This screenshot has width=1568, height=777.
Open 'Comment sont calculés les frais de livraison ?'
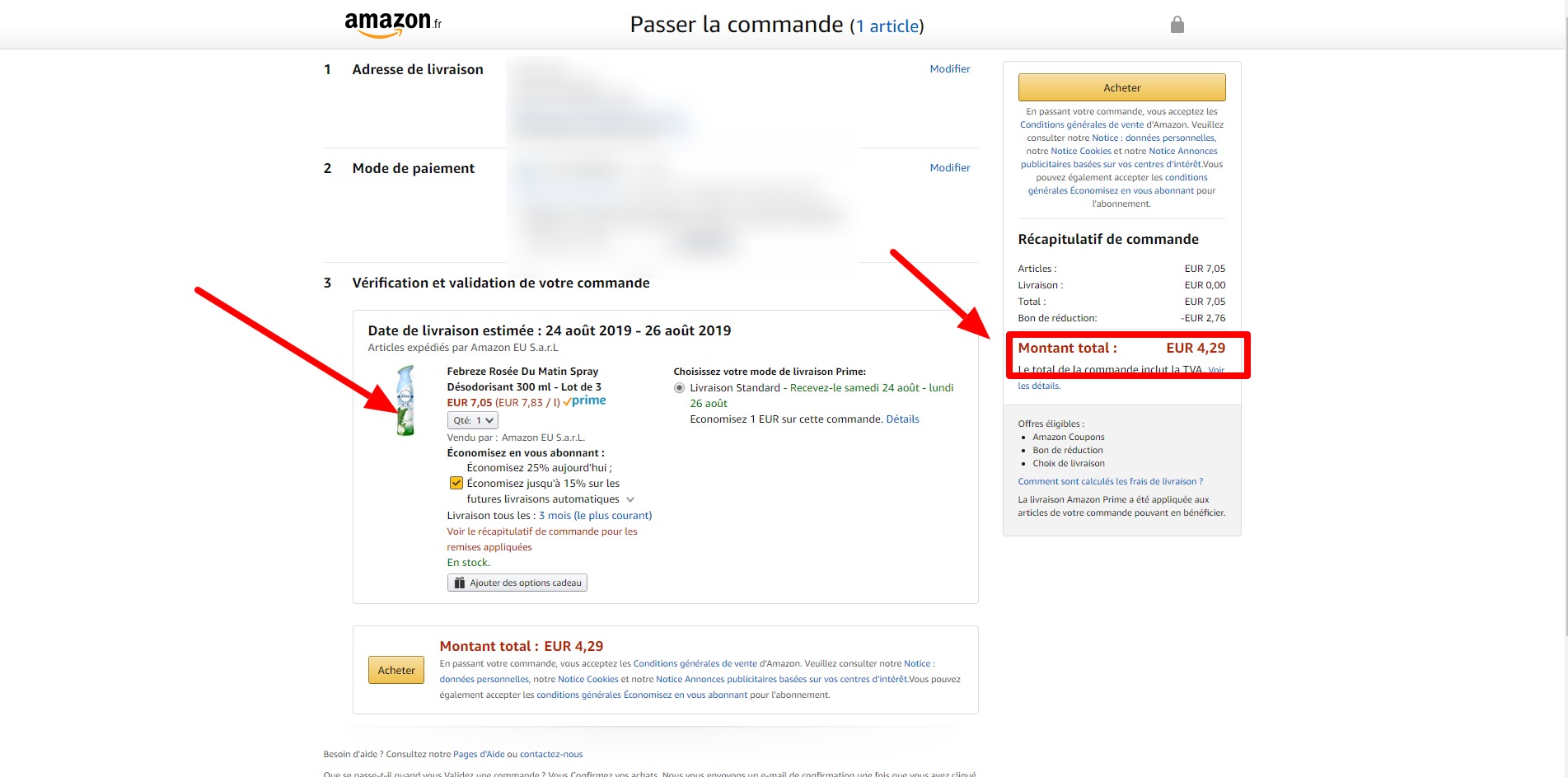[x=1110, y=481]
